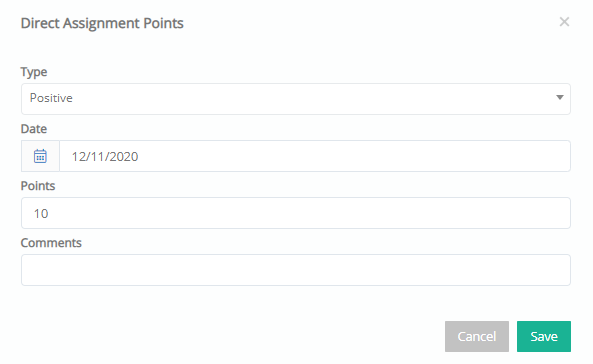Click the Positive value in Type combo box

(x=51, y=98)
